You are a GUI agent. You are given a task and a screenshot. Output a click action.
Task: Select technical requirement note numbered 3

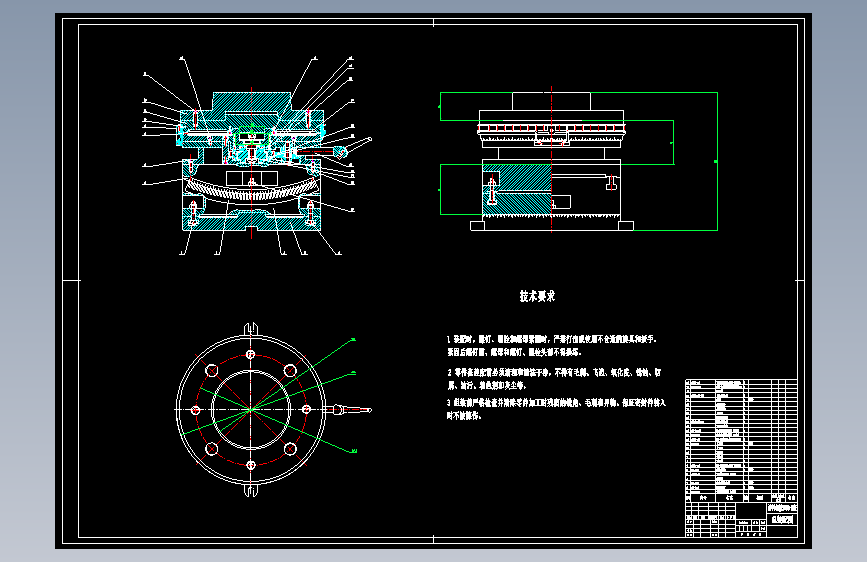(556, 409)
